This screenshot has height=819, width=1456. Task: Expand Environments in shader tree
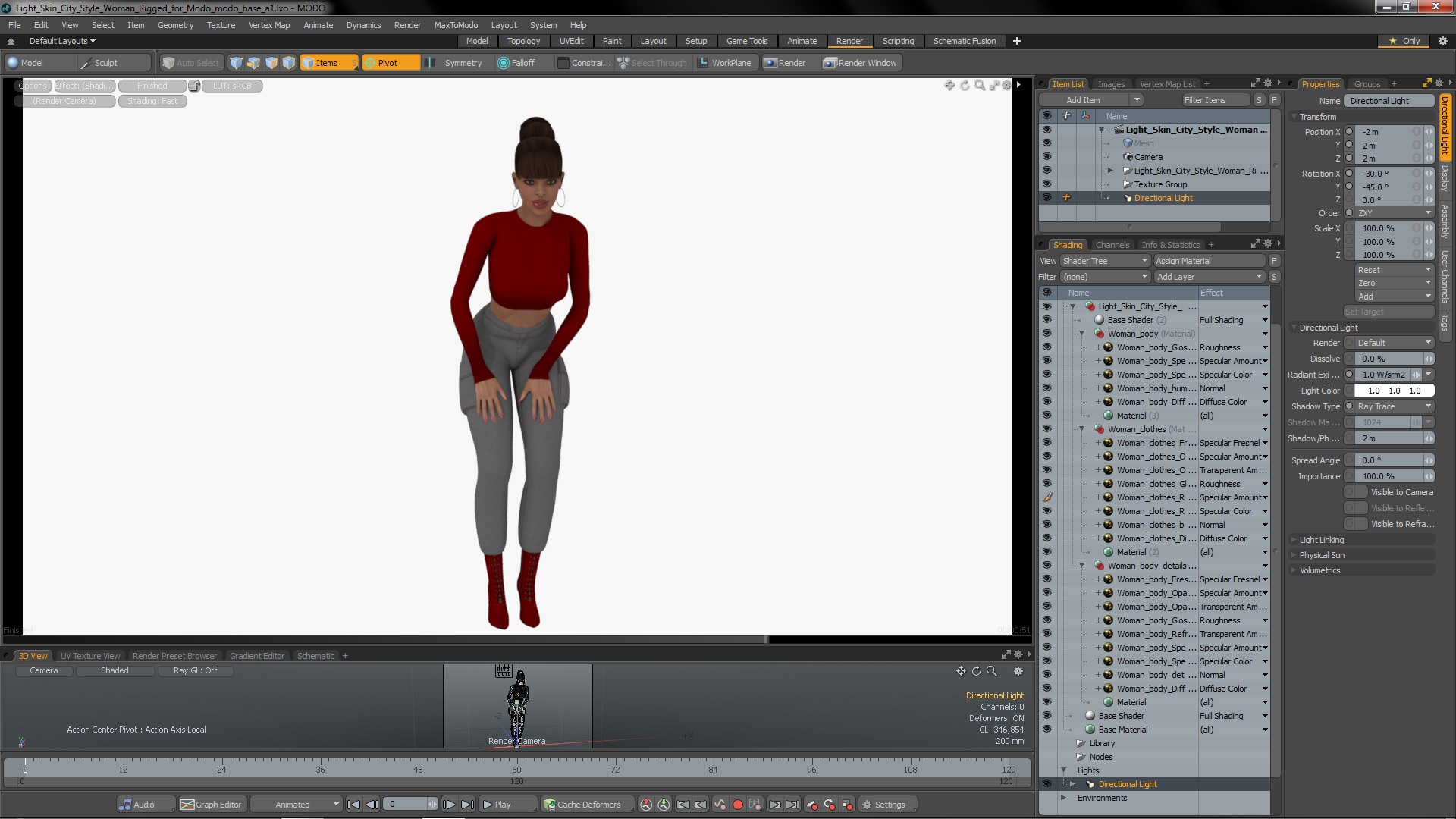(x=1064, y=798)
